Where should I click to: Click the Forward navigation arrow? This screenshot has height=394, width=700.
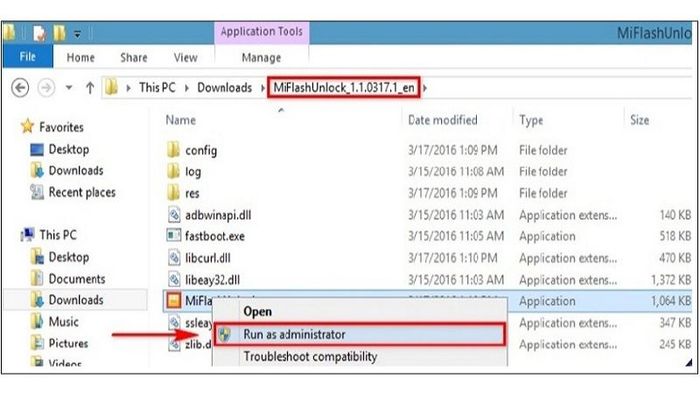click(x=46, y=88)
